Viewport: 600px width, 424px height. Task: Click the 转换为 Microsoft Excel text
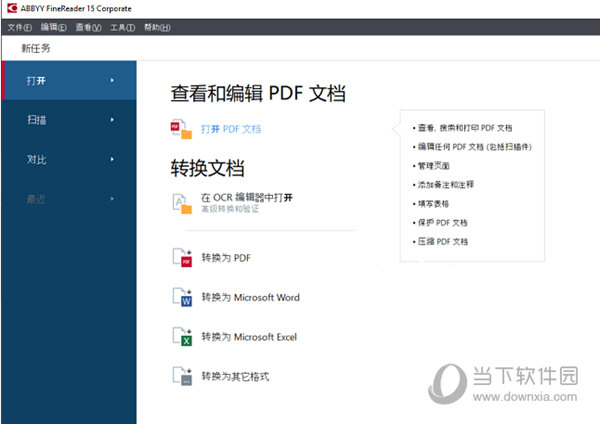(248, 337)
